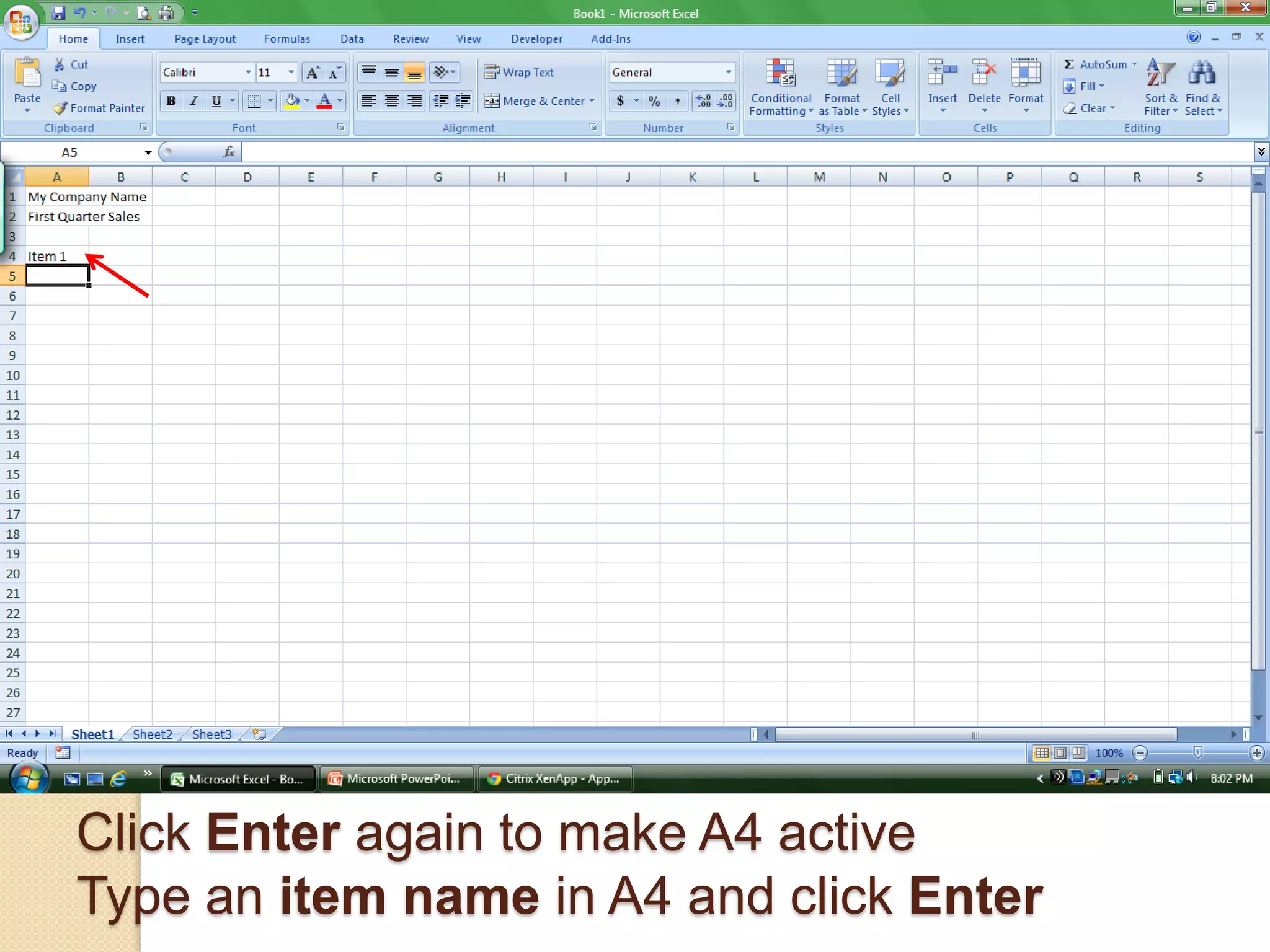Screen dimensions: 1270x952
Task: Click the Paste clipboard icon
Action: (x=27, y=73)
